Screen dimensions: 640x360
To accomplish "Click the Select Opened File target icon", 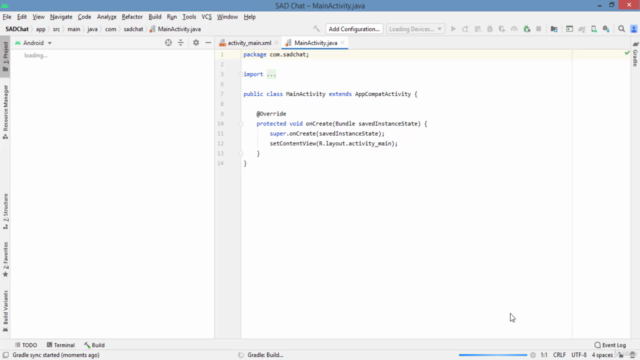I will [x=168, y=42].
